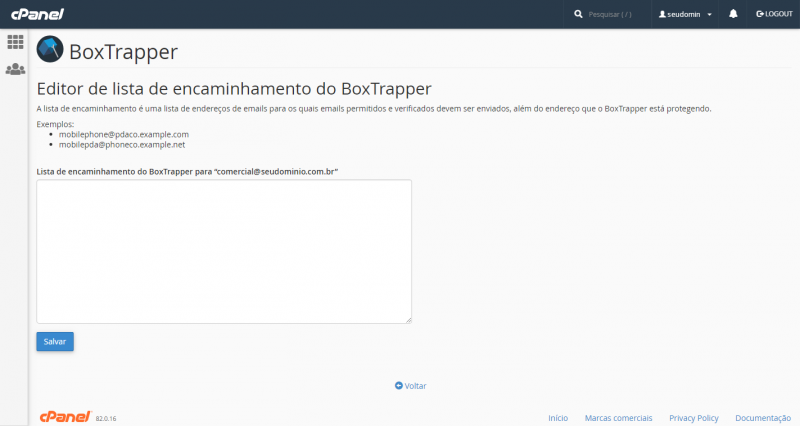Viewport: 800px width, 426px height.
Task: Click the Salvar button
Action: pos(55,342)
